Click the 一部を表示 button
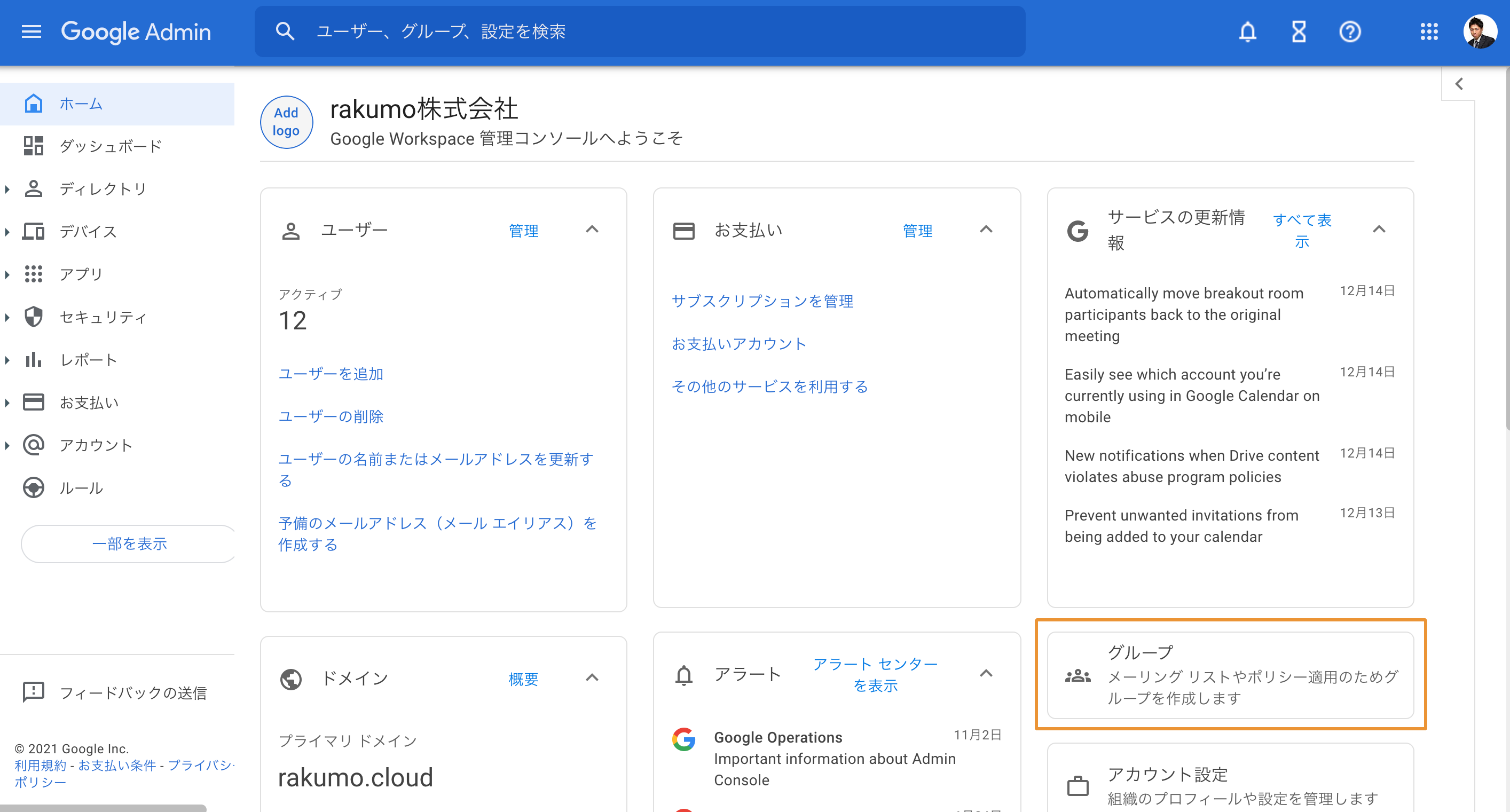Viewport: 1510px width, 812px height. tap(129, 543)
